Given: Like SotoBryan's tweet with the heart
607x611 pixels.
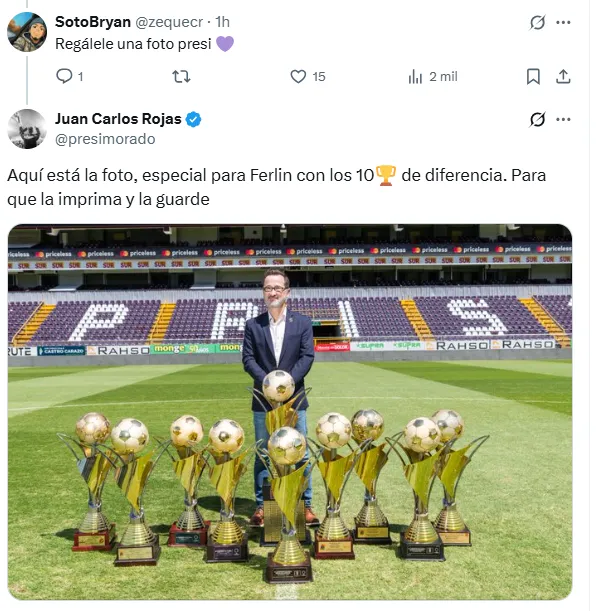Looking at the screenshot, I should tap(298, 76).
